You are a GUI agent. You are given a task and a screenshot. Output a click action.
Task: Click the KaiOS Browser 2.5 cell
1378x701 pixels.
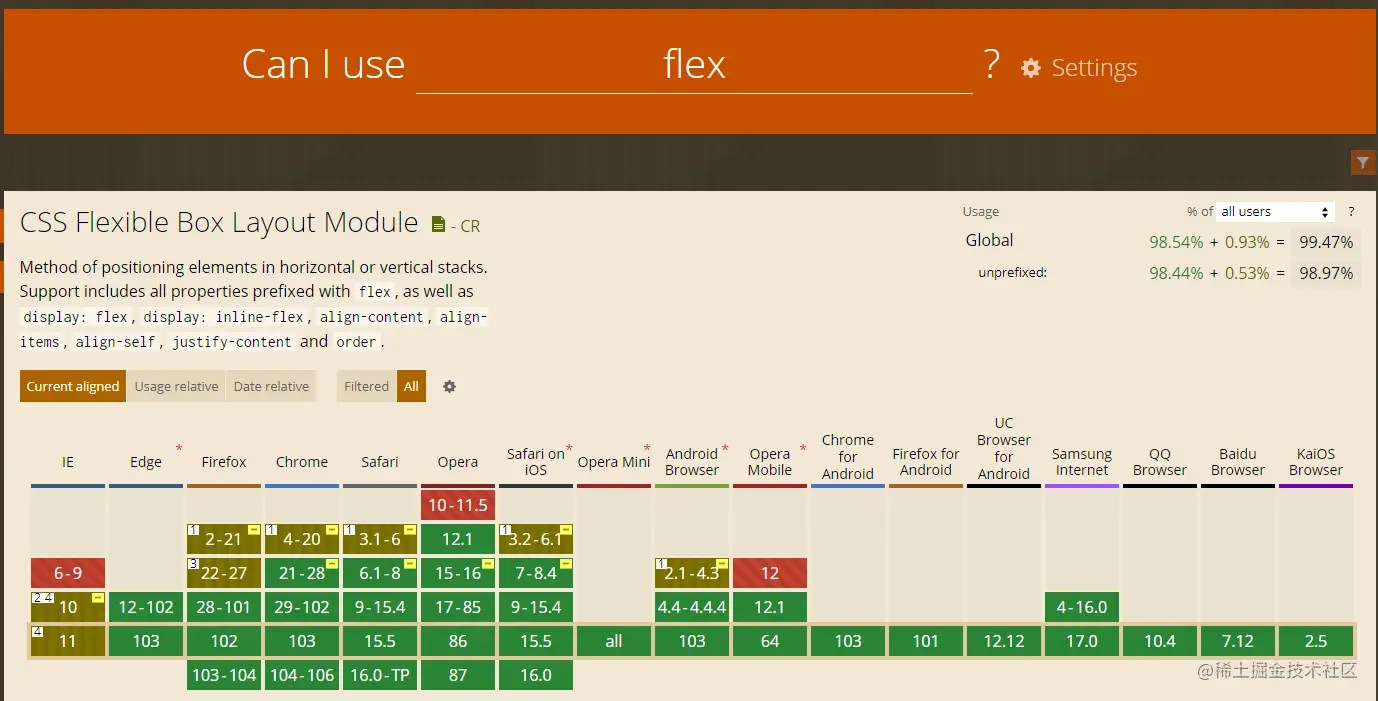point(1316,641)
